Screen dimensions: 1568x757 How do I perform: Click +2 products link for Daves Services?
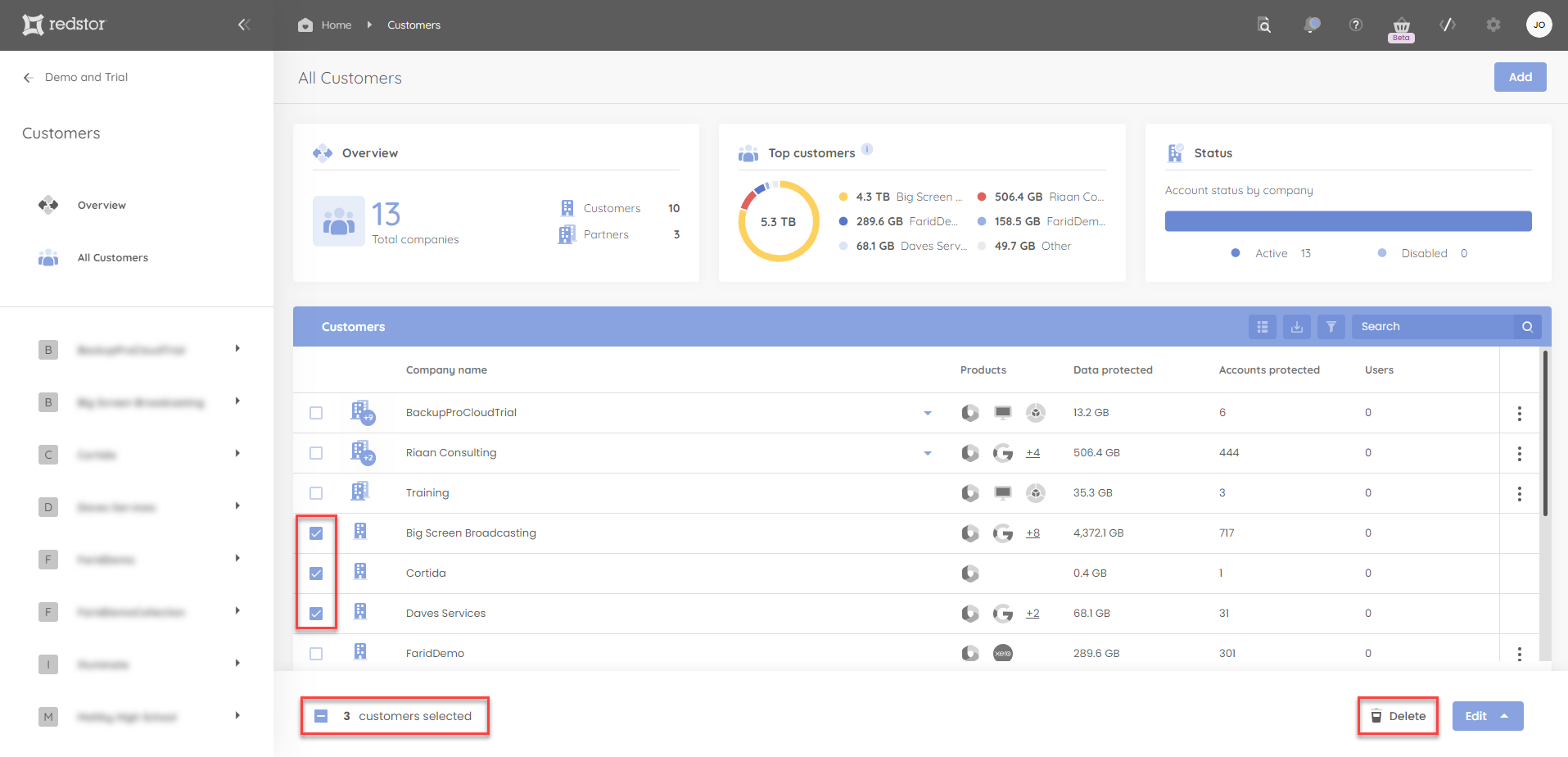click(1033, 614)
